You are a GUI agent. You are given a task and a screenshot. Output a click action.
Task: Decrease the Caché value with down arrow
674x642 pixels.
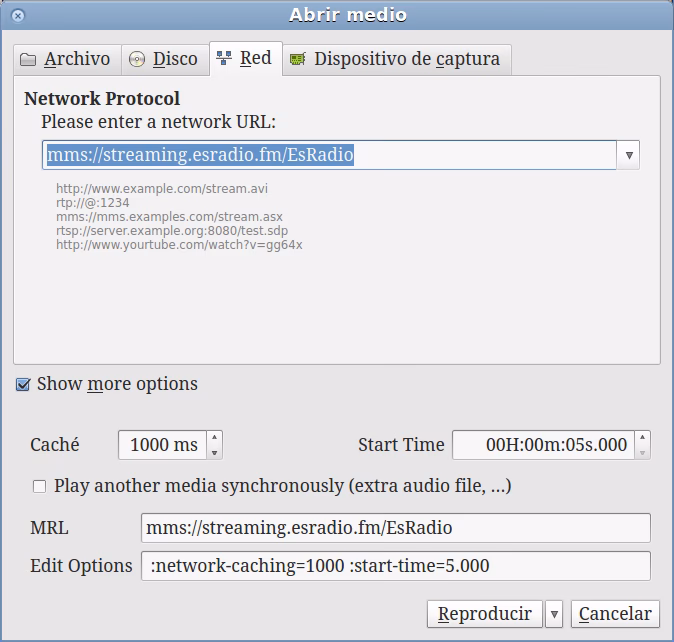coord(214,452)
